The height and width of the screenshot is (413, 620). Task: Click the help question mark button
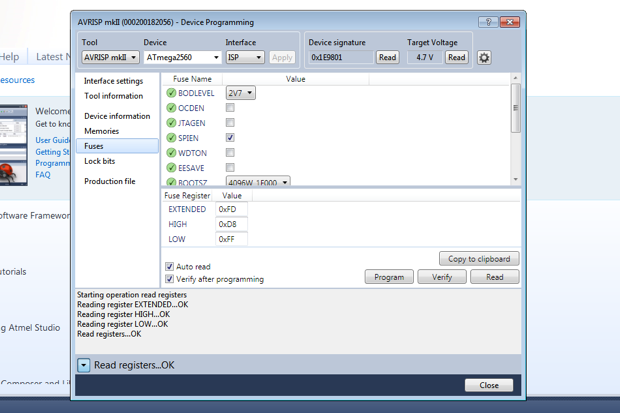[x=488, y=22]
